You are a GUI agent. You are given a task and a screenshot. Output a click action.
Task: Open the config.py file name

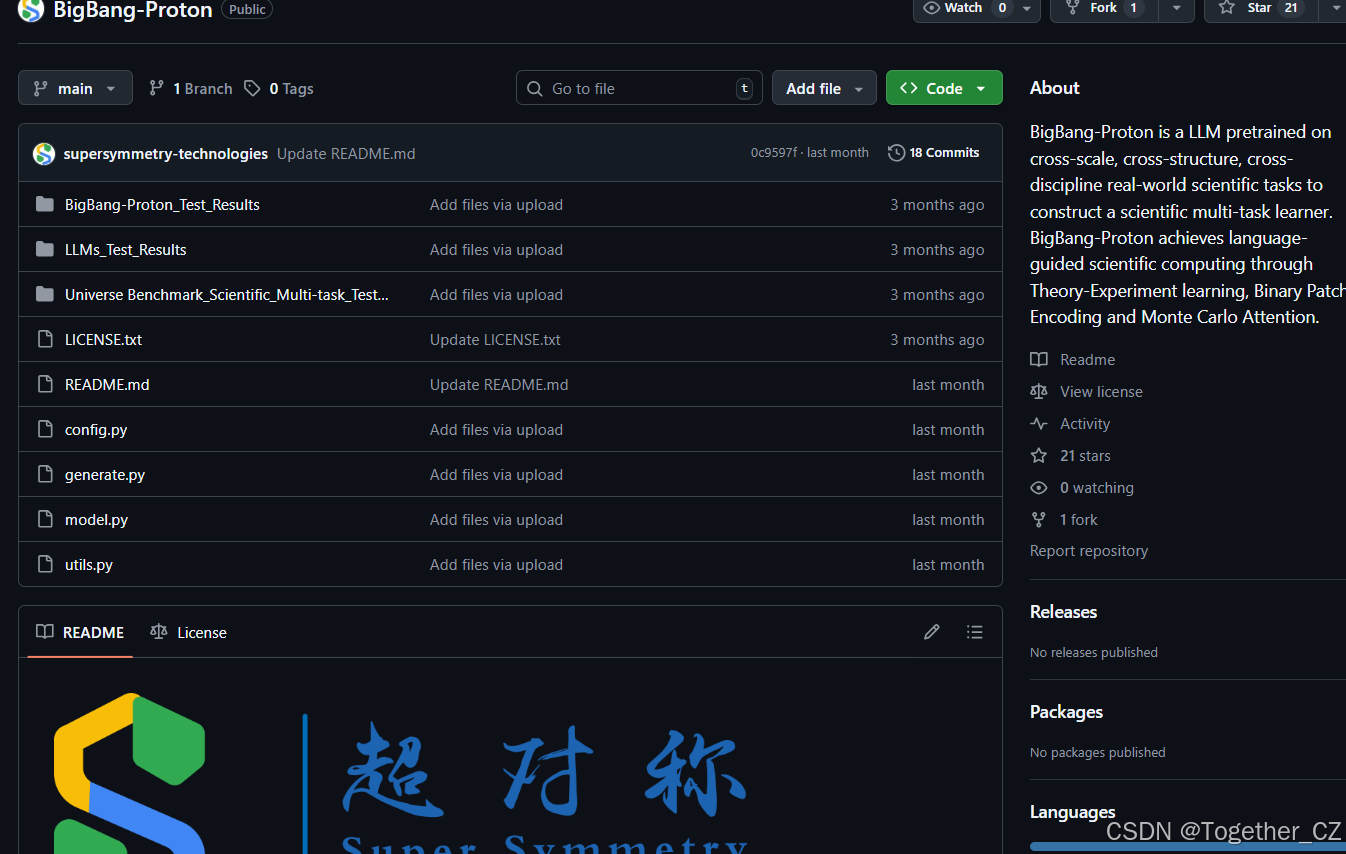tap(96, 429)
